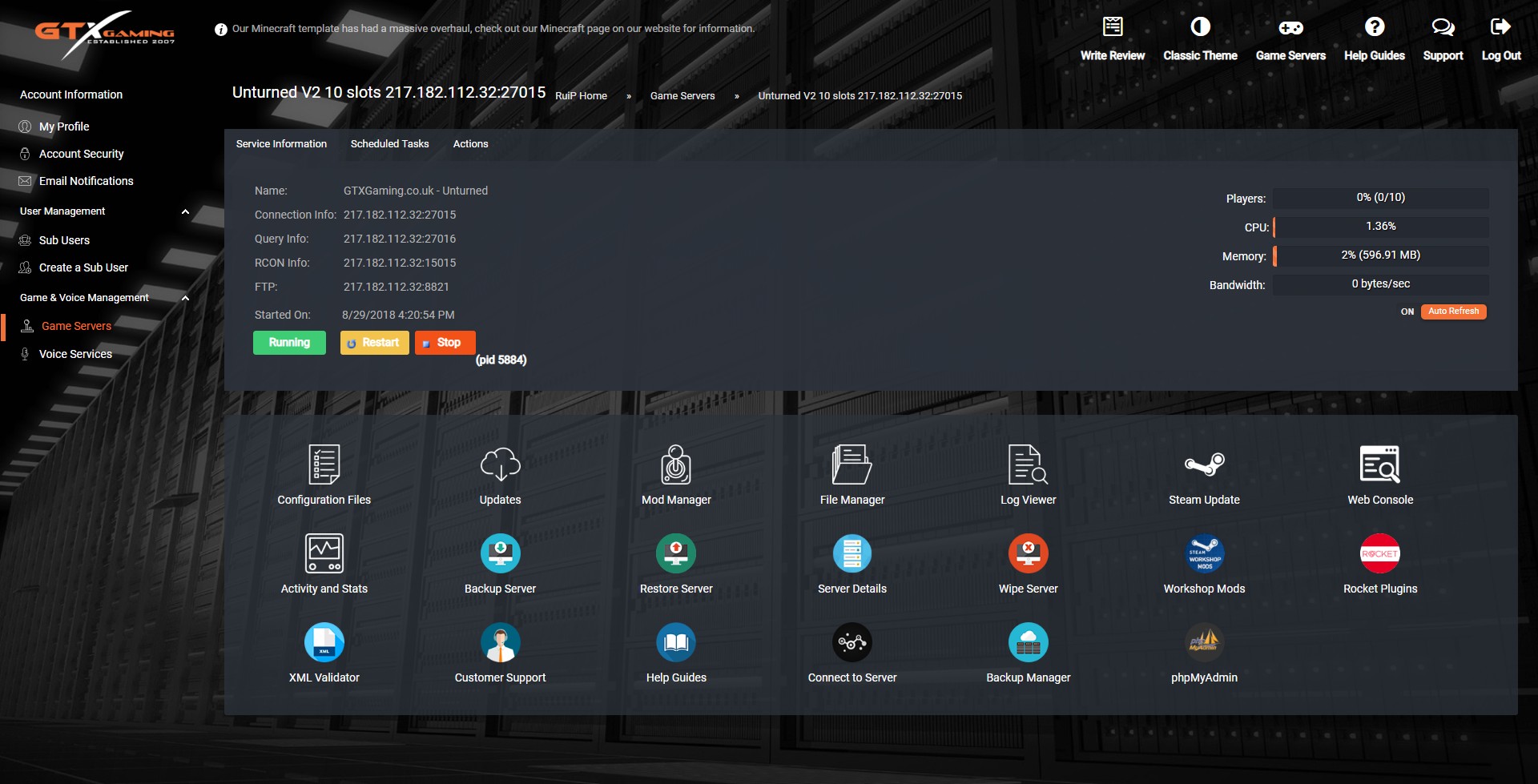Open the Rocket Plugins icon
Screen dimensions: 1538x784
coord(1380,553)
